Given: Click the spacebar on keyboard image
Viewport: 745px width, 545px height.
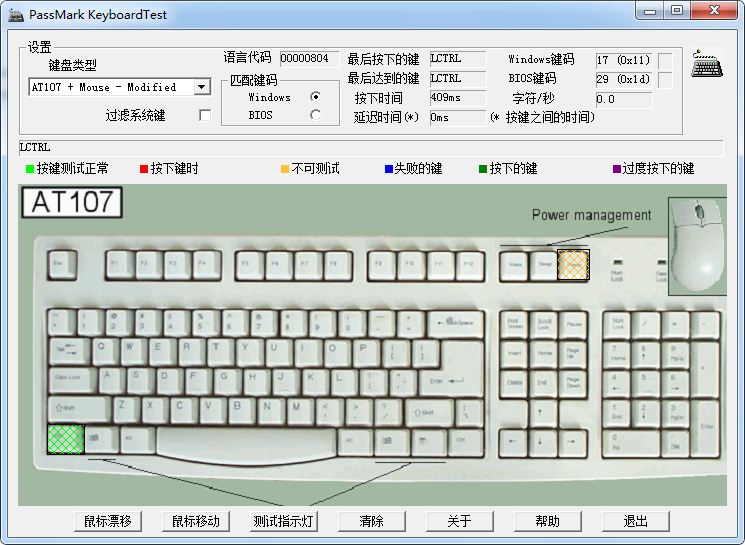Looking at the screenshot, I should (x=247, y=446).
